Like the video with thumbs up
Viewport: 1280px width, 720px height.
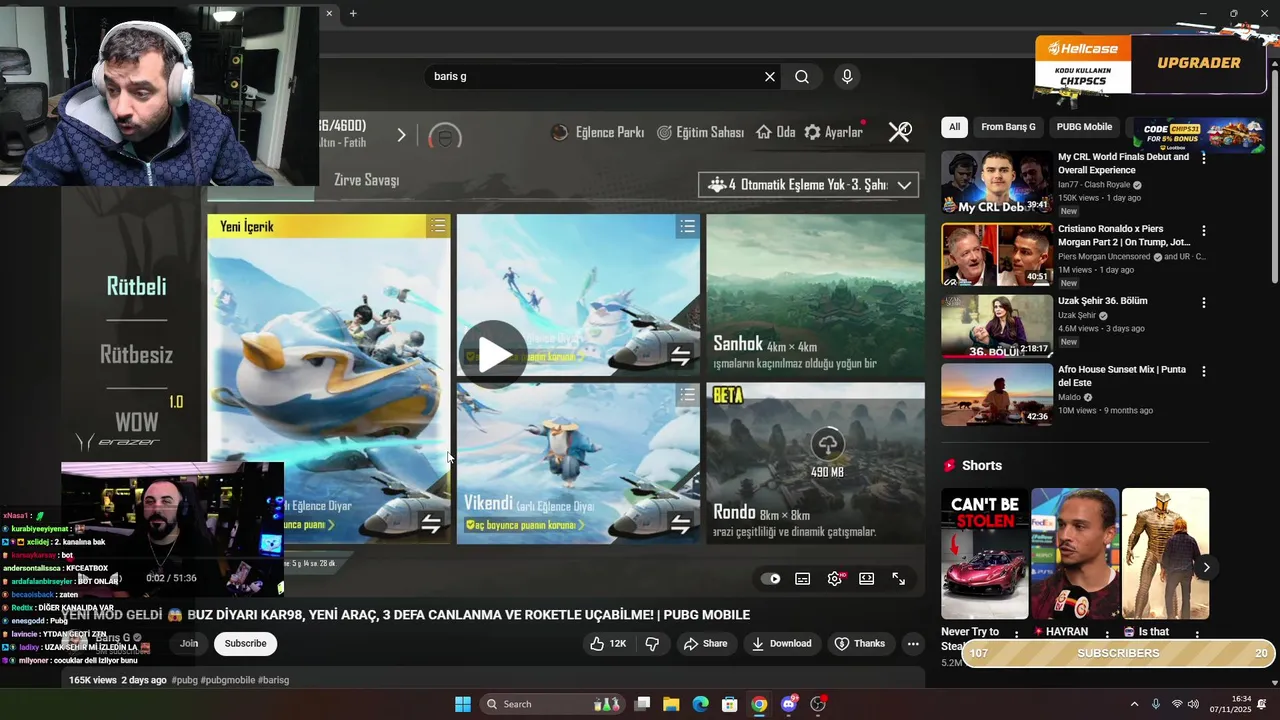[x=608, y=644]
